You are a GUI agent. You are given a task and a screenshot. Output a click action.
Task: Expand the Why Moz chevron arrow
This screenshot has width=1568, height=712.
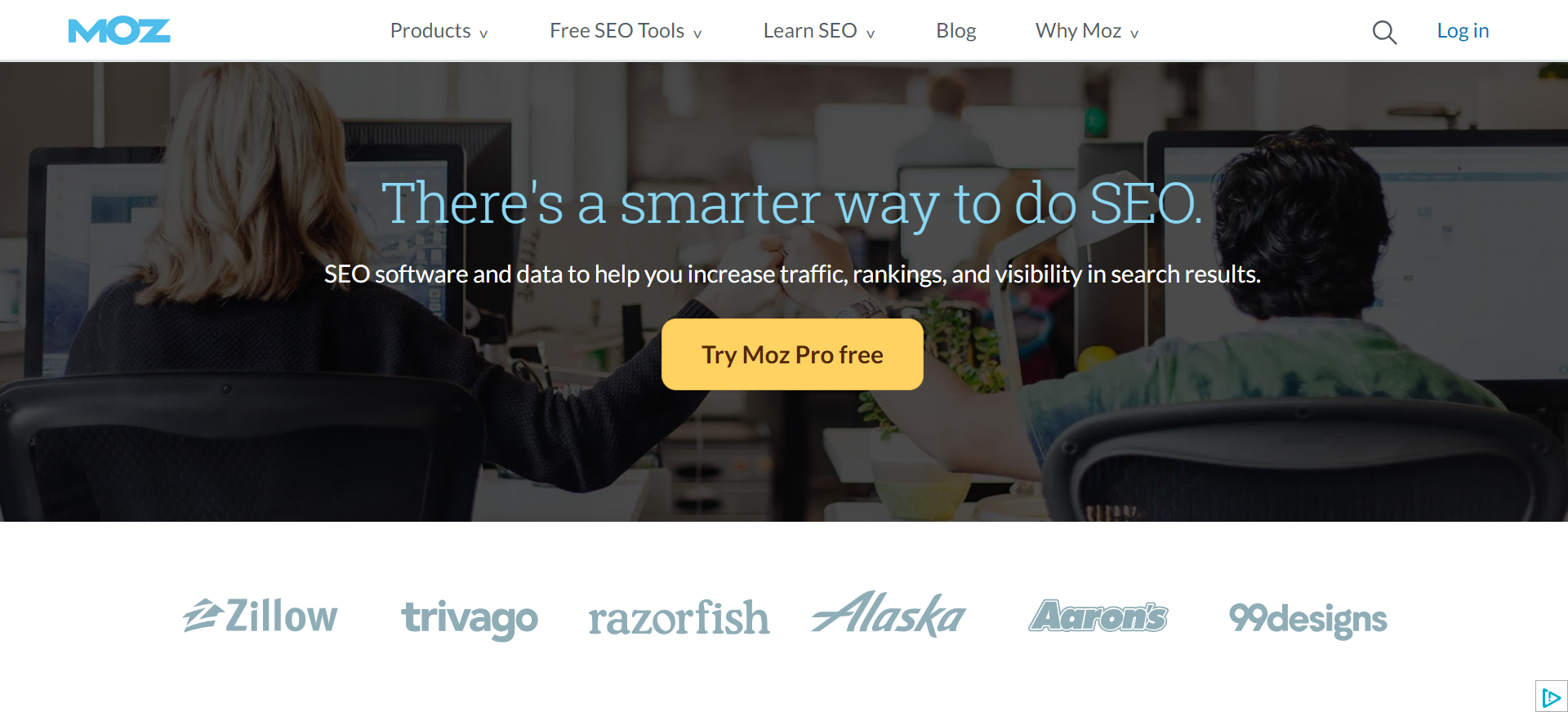[1134, 33]
